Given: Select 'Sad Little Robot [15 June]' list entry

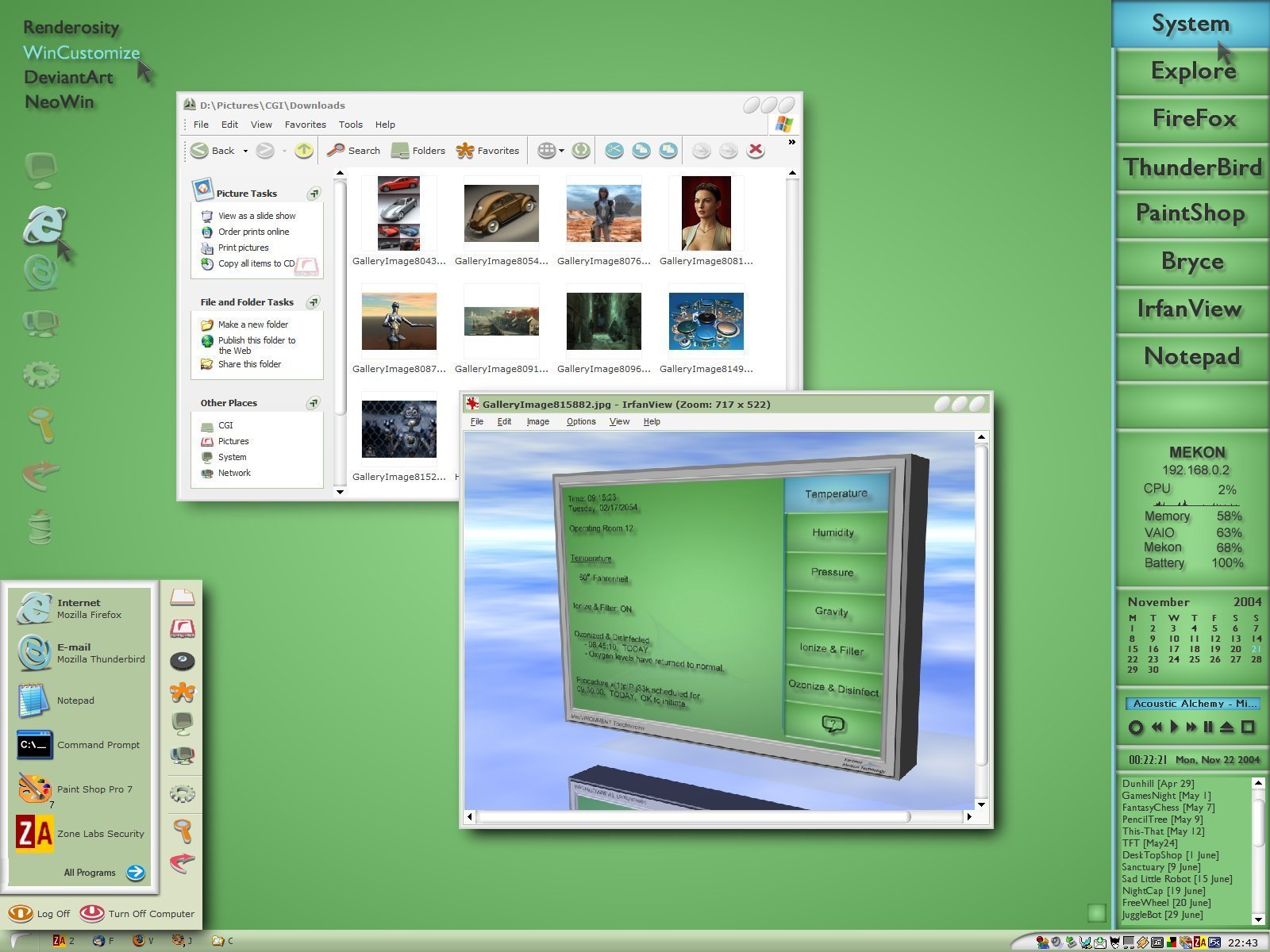Looking at the screenshot, I should [x=1177, y=879].
